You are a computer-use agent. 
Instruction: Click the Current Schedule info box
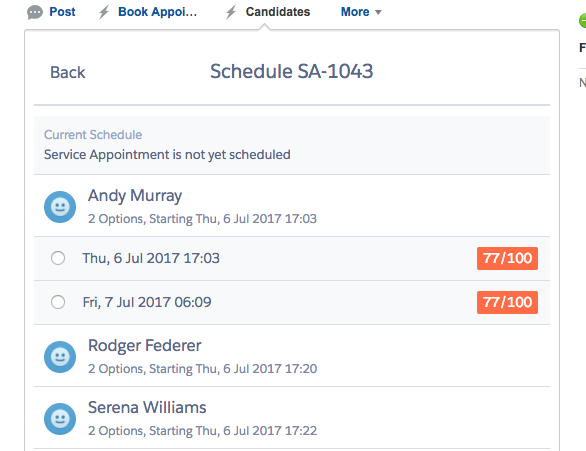pyautogui.click(x=292, y=145)
